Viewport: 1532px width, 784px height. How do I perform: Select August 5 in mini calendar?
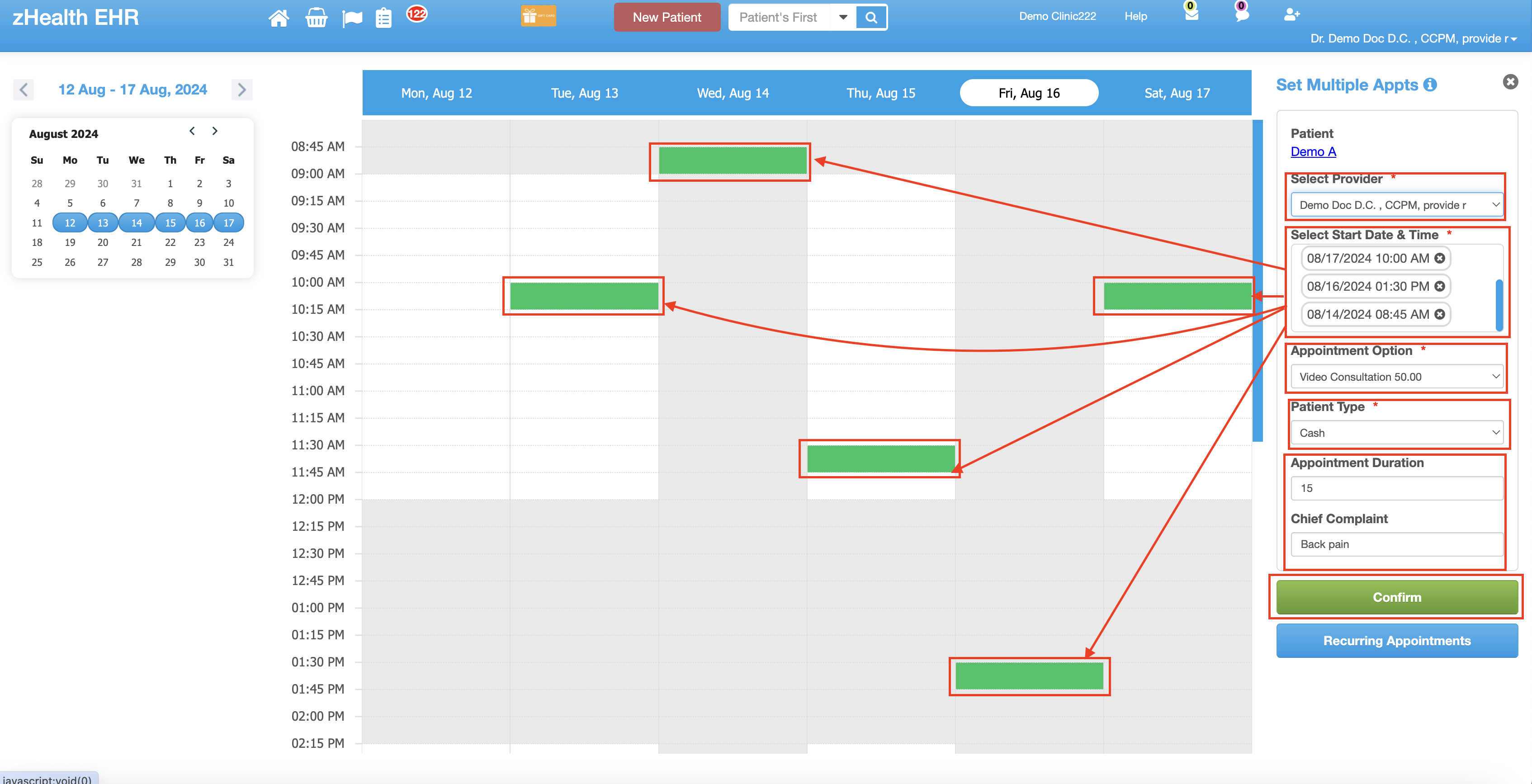click(70, 203)
